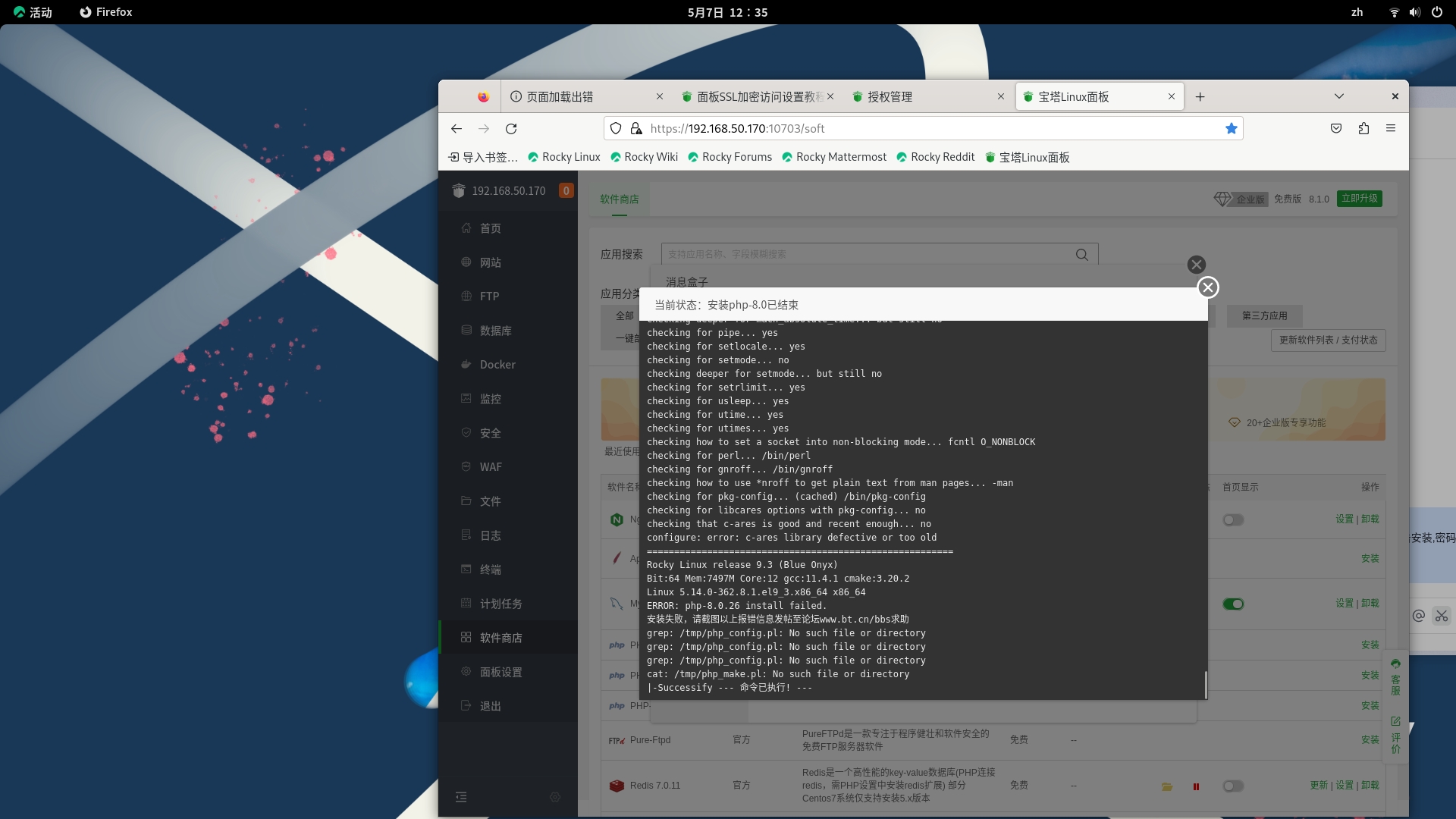Open 宝塔Linux面板 bookmark
Screen dimensions: 1456x819
tap(1028, 157)
